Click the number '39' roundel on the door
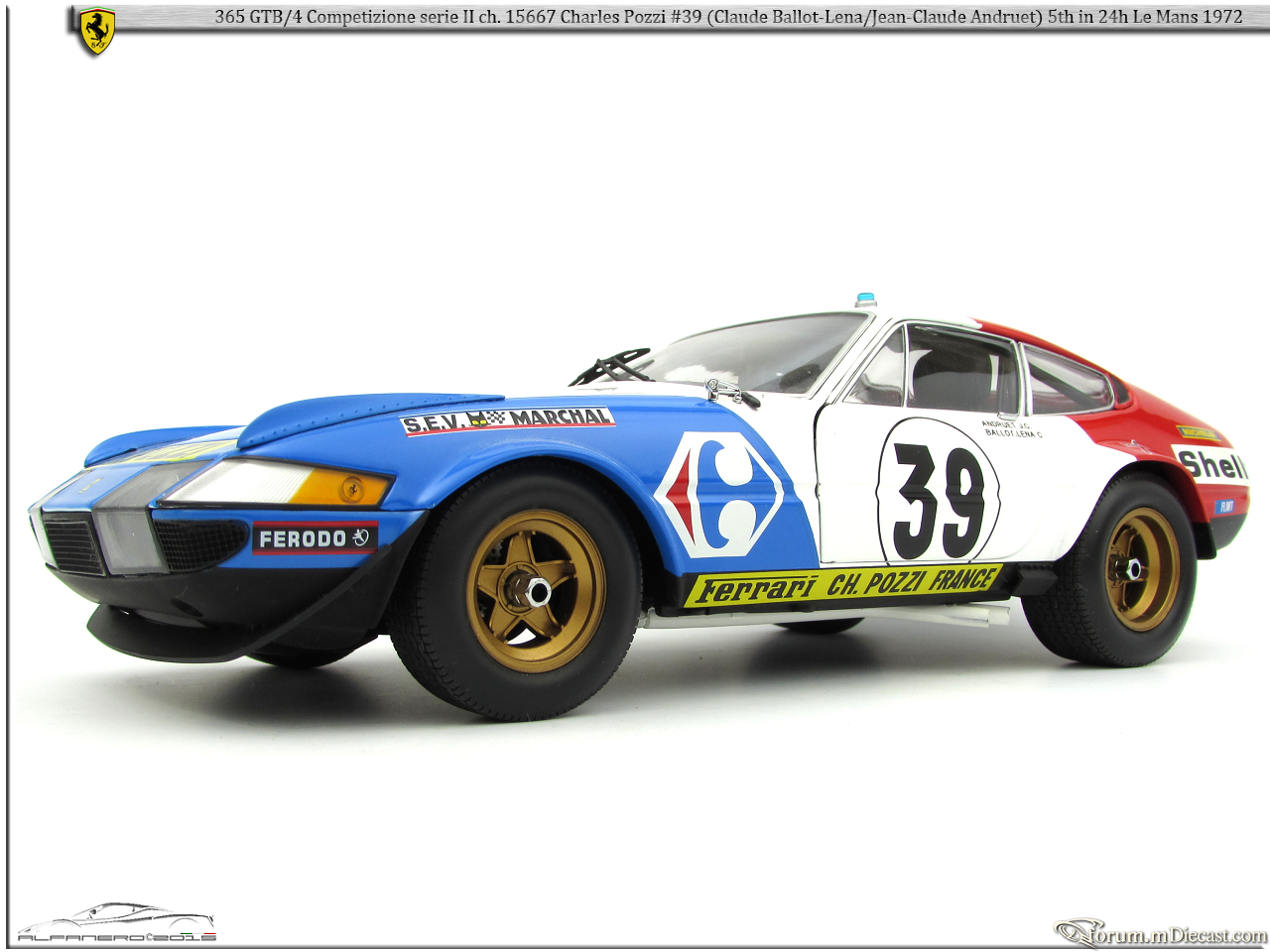Image resolution: width=1270 pixels, height=952 pixels. pyautogui.click(x=938, y=492)
